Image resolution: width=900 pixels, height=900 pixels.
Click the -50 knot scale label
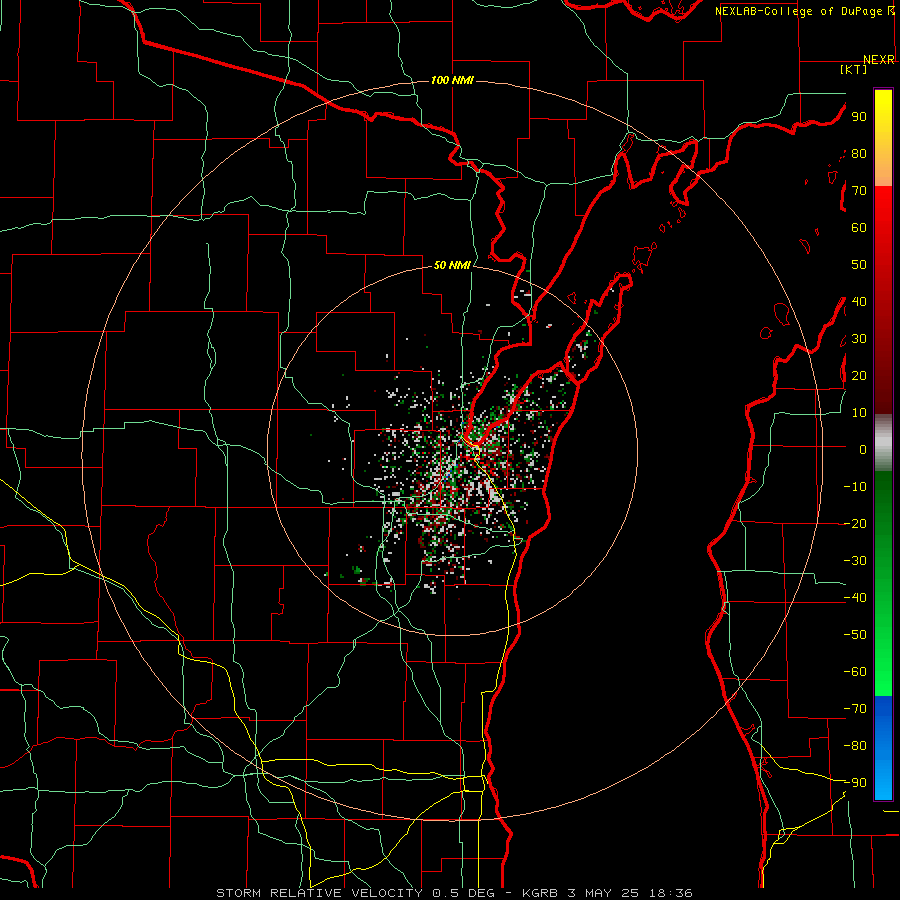pyautogui.click(x=855, y=635)
